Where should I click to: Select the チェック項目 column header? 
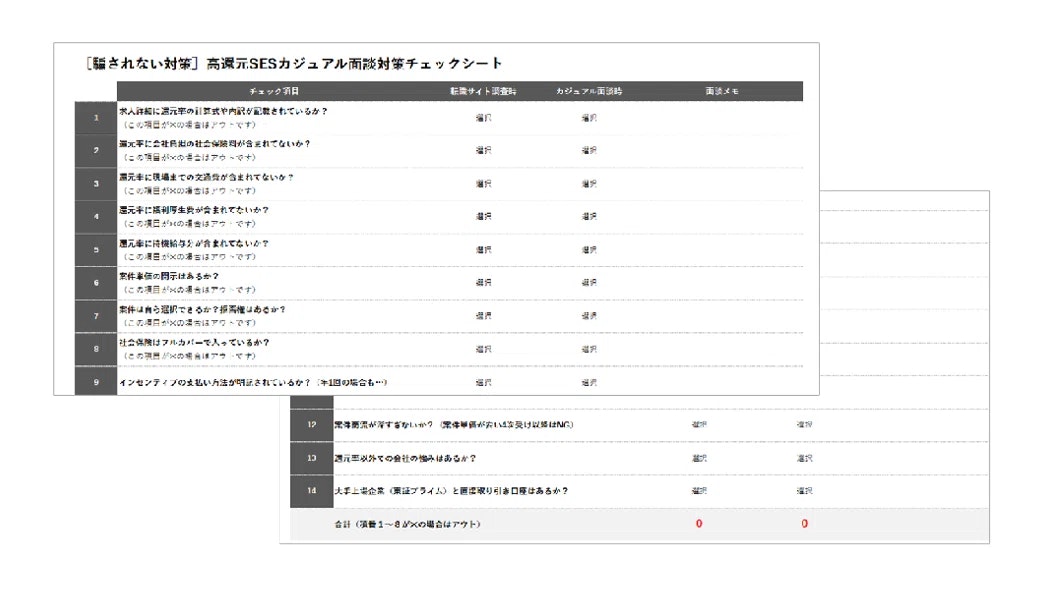pos(270,91)
